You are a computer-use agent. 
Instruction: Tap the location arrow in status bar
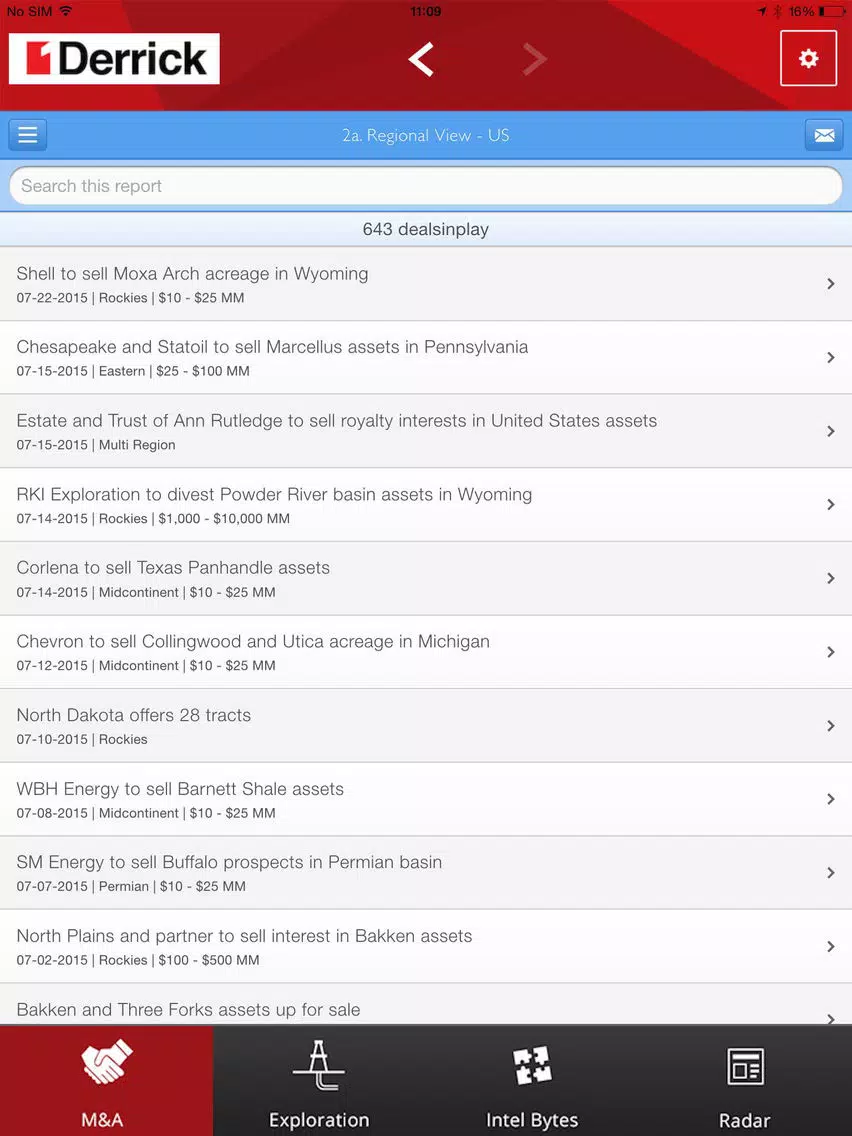pos(762,12)
